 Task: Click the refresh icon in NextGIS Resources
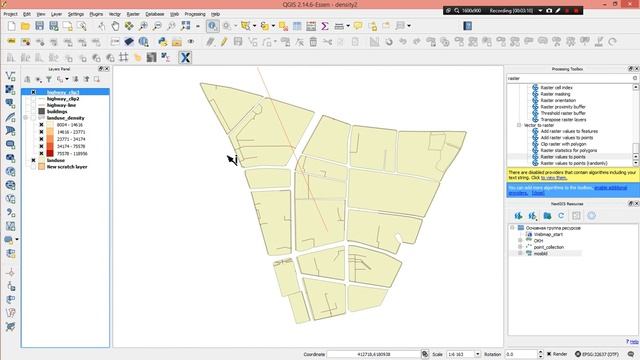click(561, 216)
